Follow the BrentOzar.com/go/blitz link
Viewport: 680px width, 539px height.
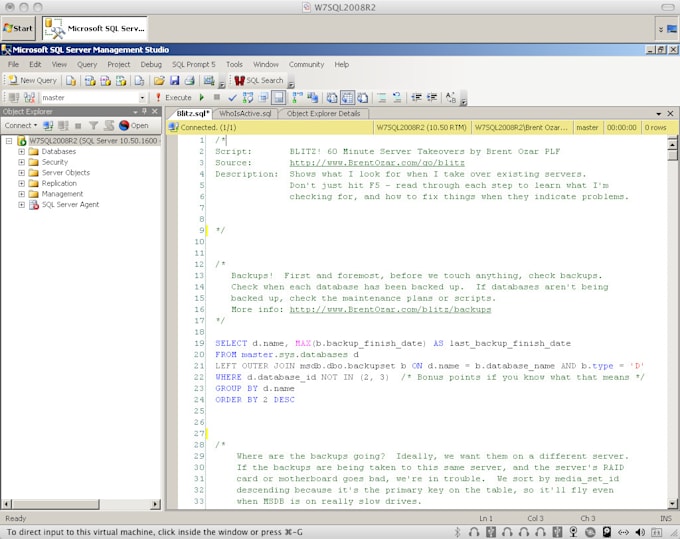click(377, 162)
